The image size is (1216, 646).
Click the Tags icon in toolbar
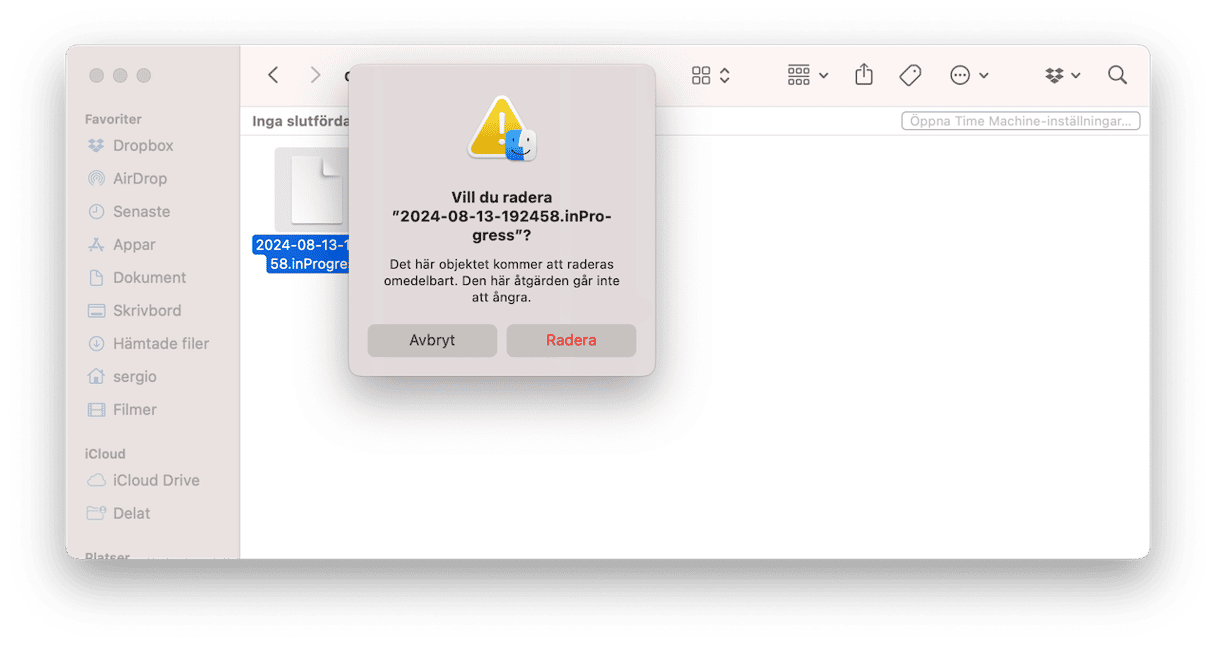(910, 75)
